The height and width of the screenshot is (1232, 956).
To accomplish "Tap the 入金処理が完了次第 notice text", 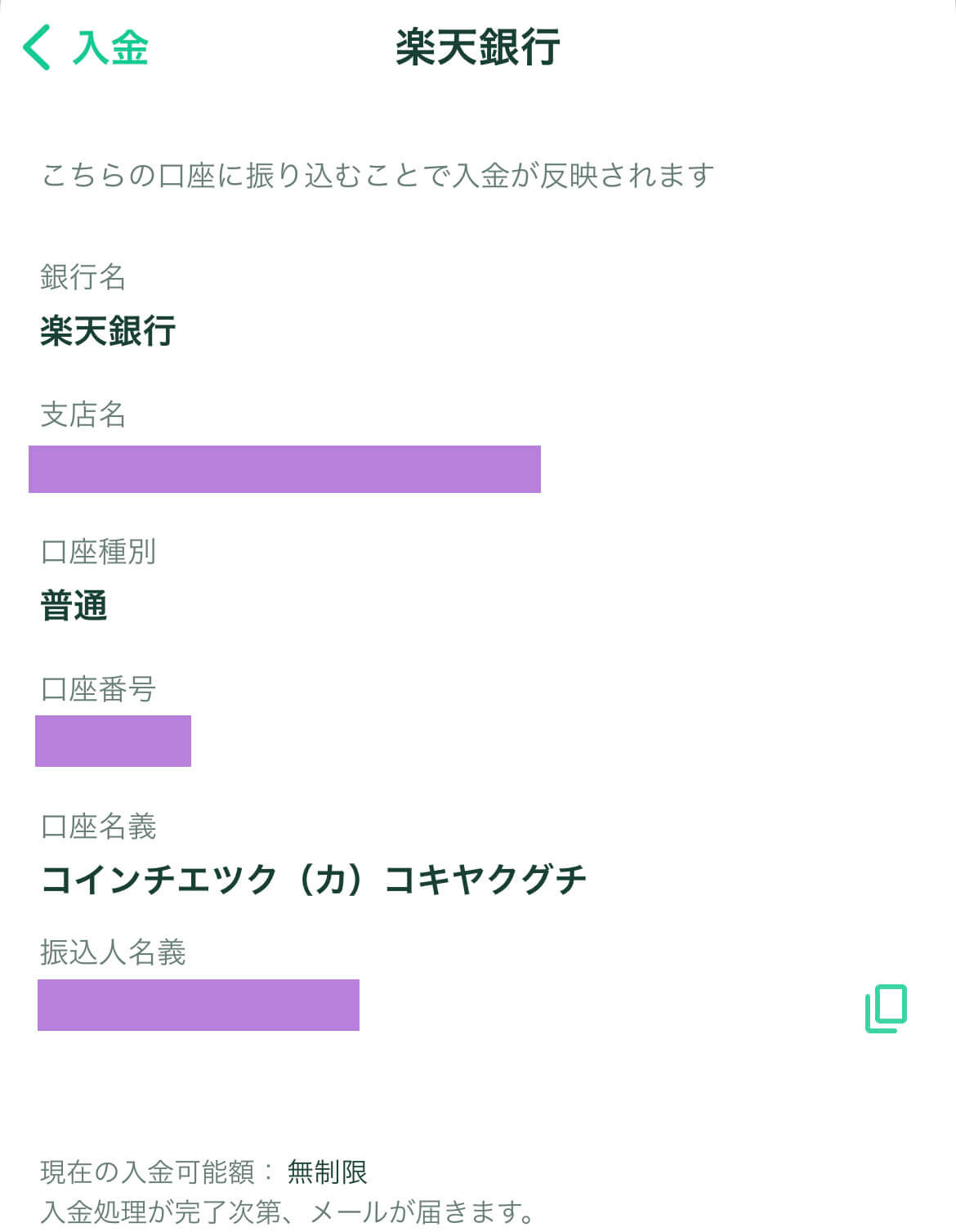I will tap(287, 1212).
